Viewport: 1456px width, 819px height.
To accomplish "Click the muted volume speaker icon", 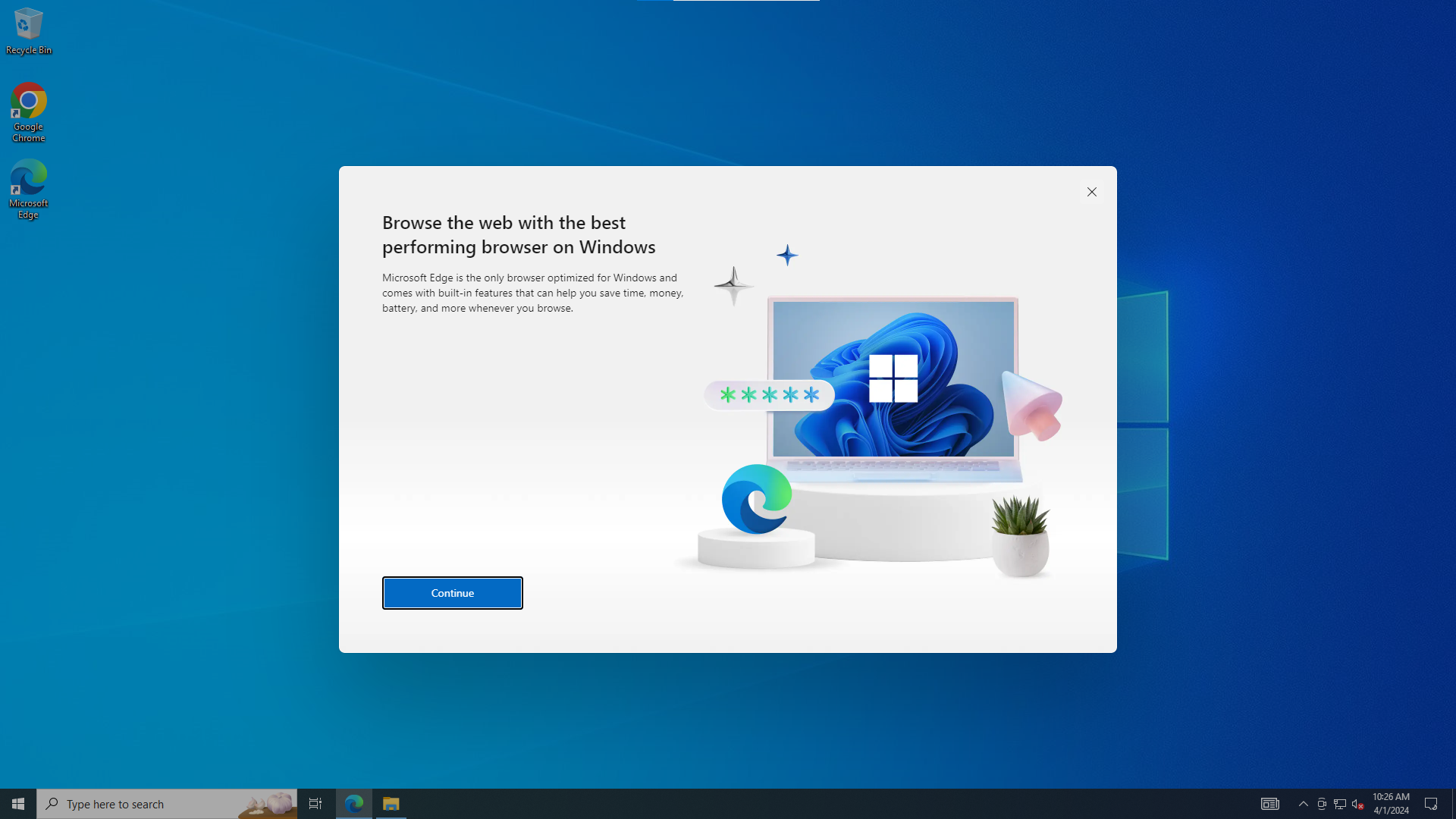I will (x=1357, y=804).
